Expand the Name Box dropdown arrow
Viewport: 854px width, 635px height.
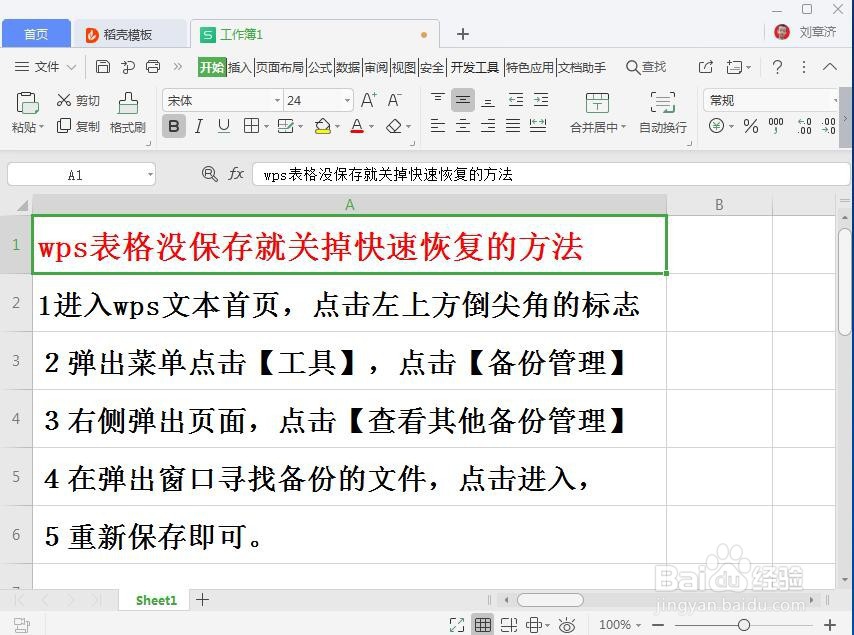pyautogui.click(x=150, y=175)
